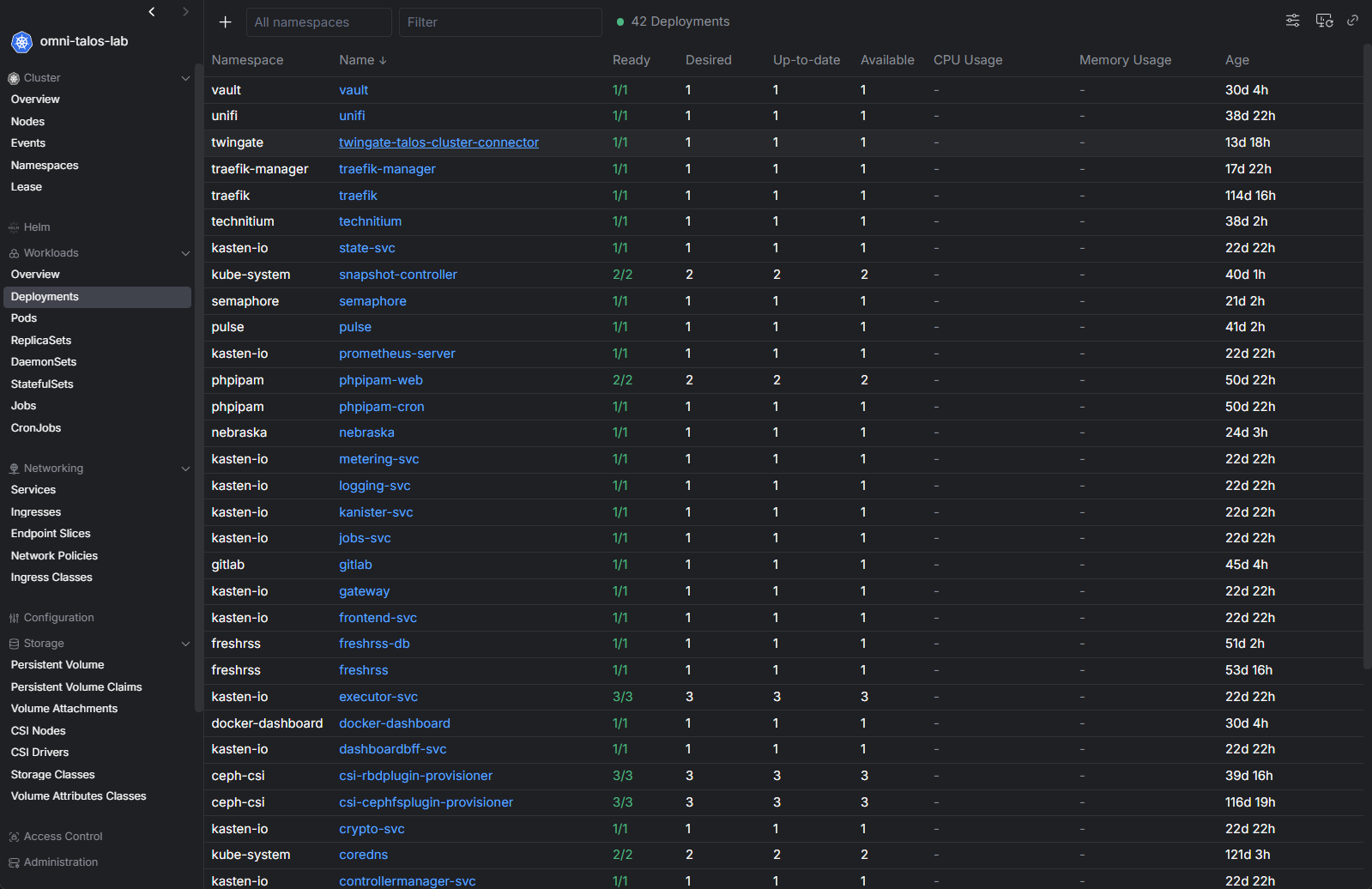Screen dimensions: 1372x889
Task: Collapse the Storage section chevron
Action: click(x=185, y=644)
